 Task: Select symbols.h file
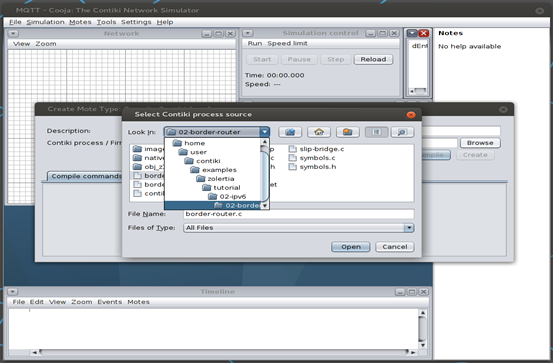(x=317, y=167)
